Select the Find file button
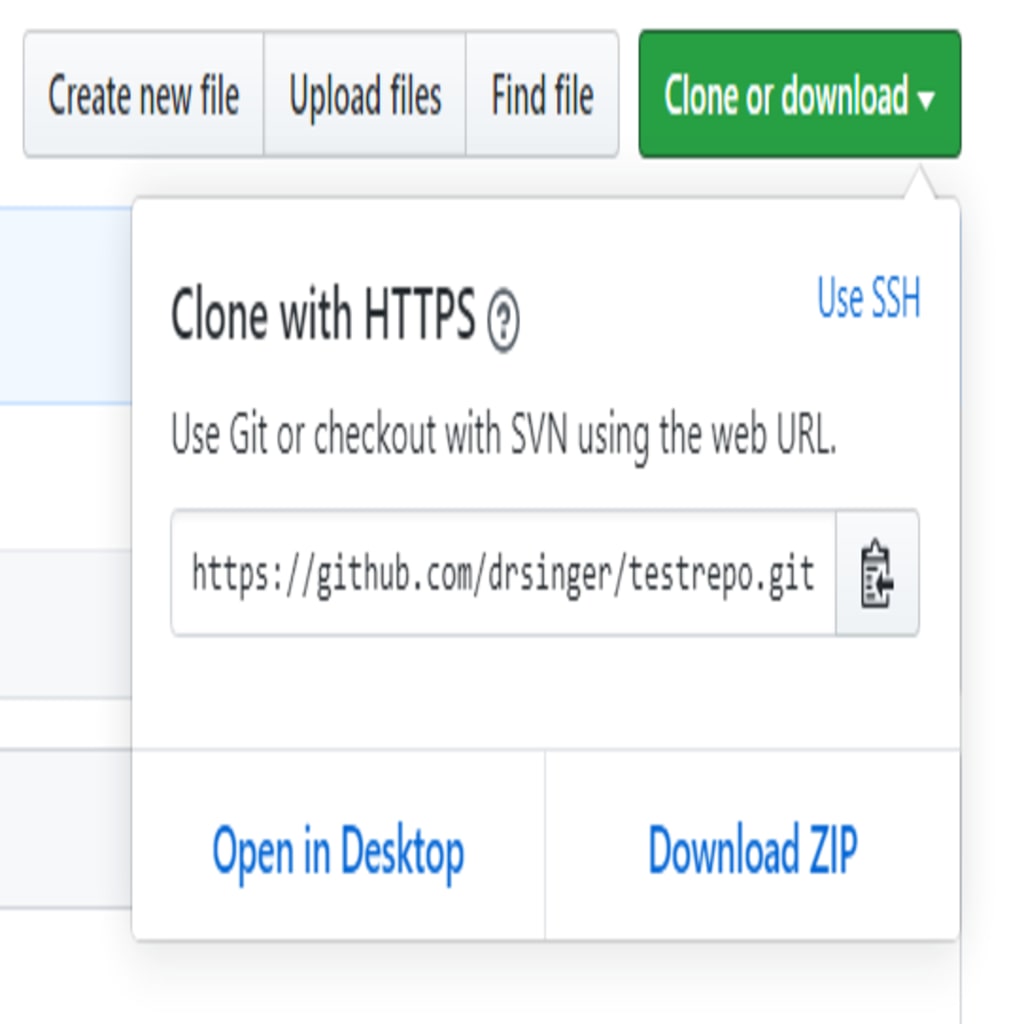 [543, 93]
